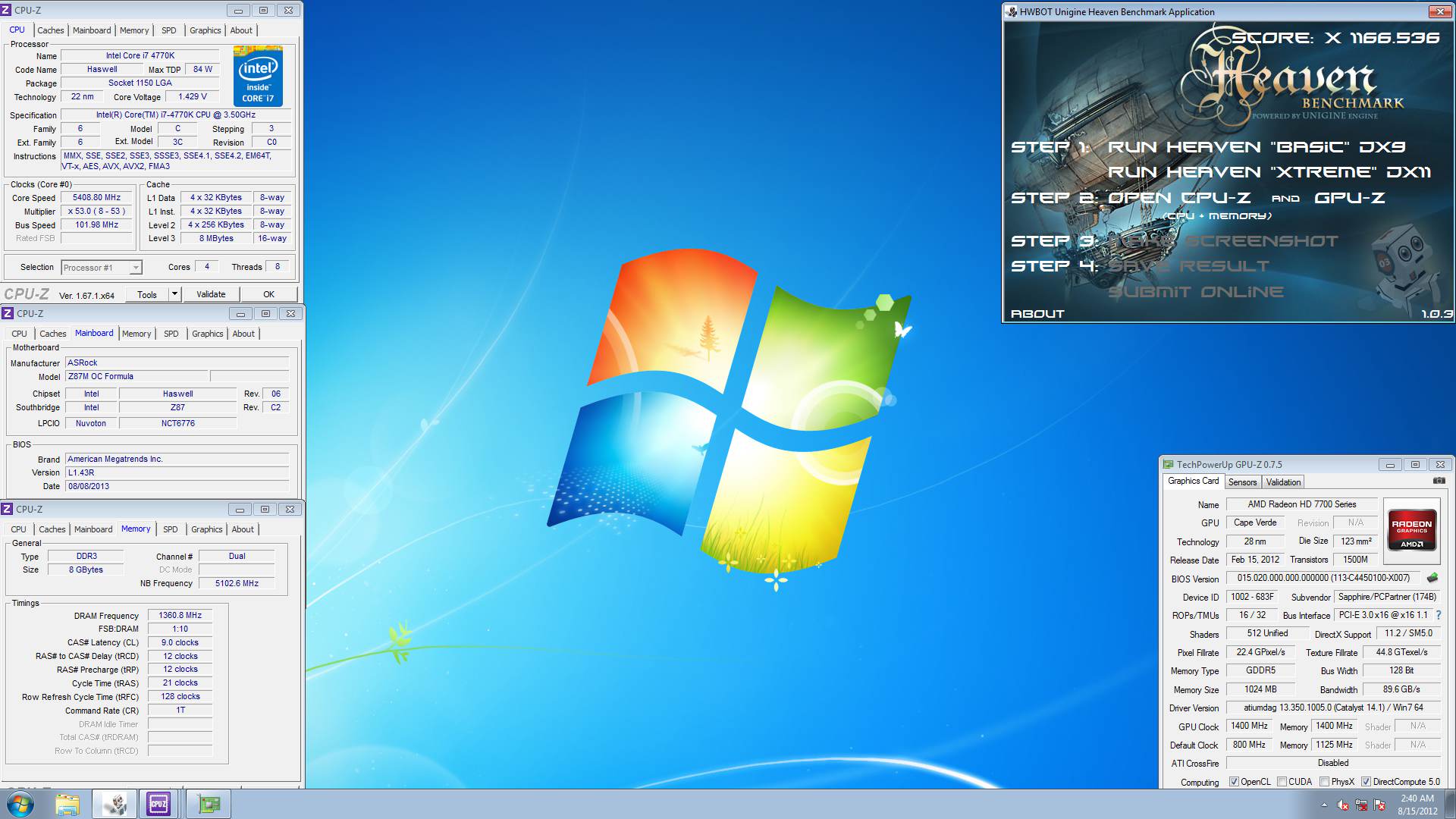Open Graphics tab in Mainboard CPU-Z window
The width and height of the screenshot is (1456, 819).
click(208, 334)
